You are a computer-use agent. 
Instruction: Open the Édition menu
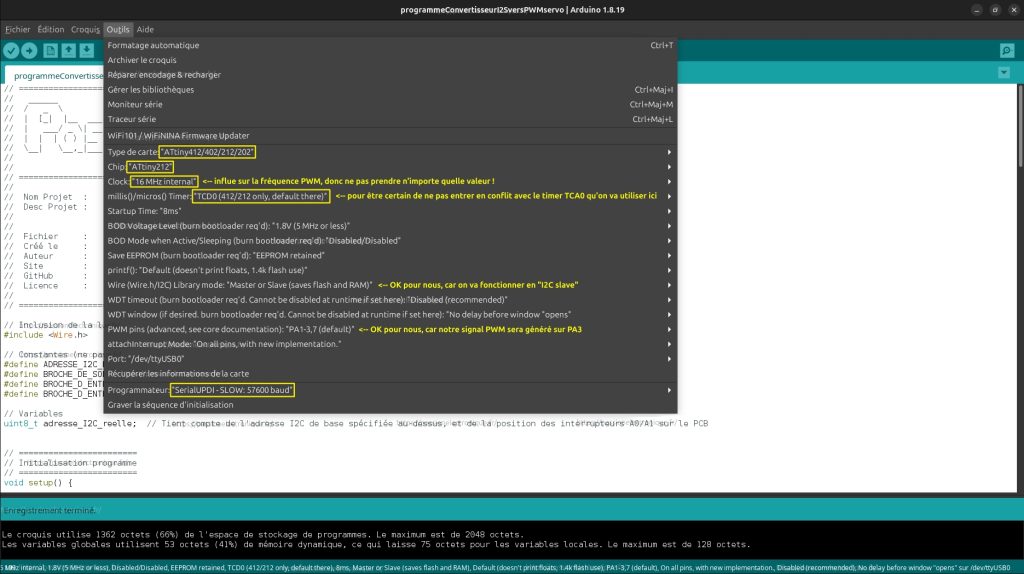tap(50, 29)
